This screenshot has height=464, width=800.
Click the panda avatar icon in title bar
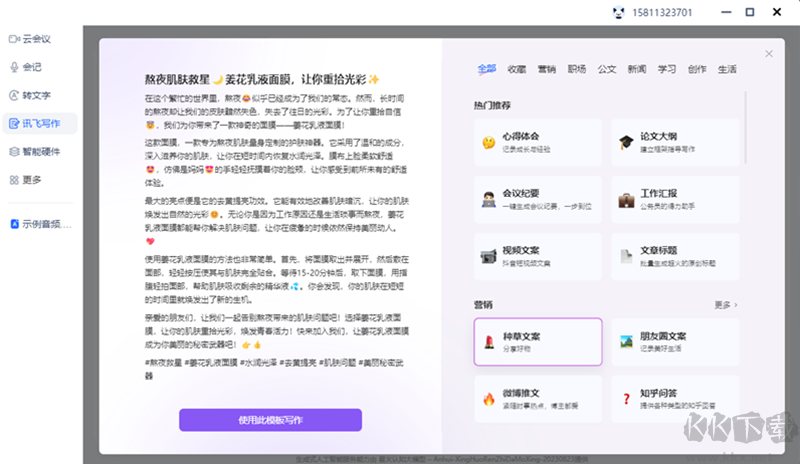click(647, 12)
